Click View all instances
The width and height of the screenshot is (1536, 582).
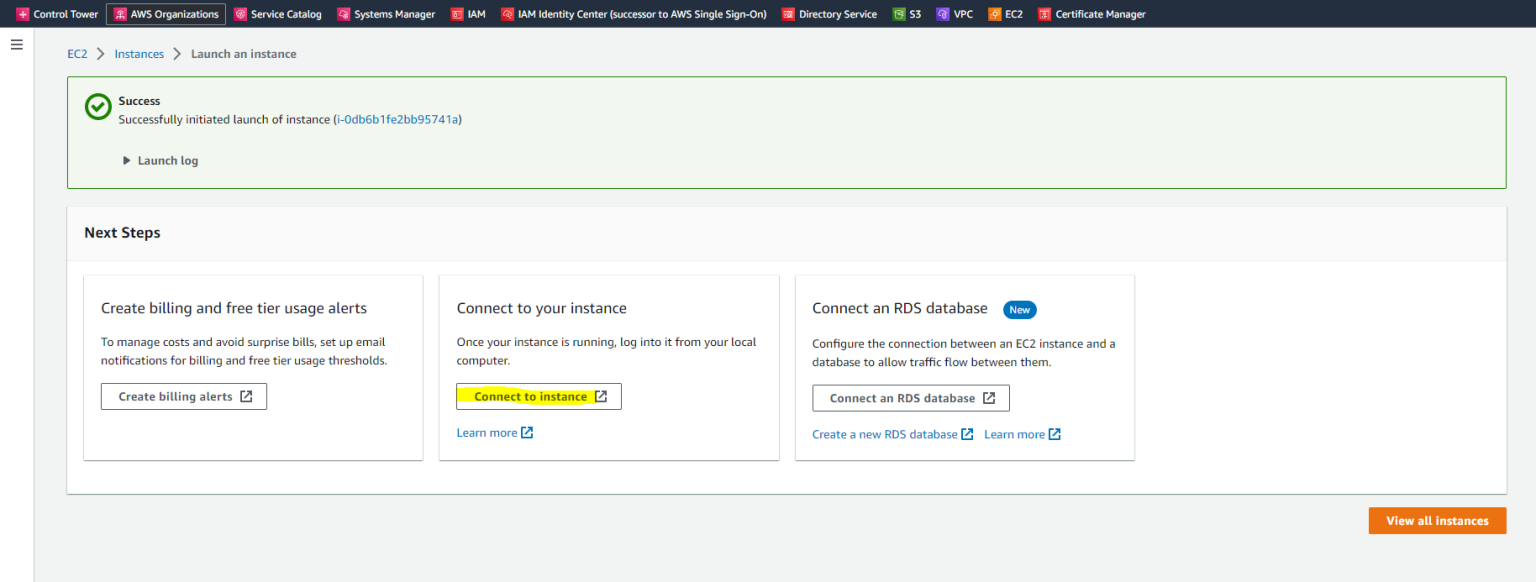(x=1437, y=520)
